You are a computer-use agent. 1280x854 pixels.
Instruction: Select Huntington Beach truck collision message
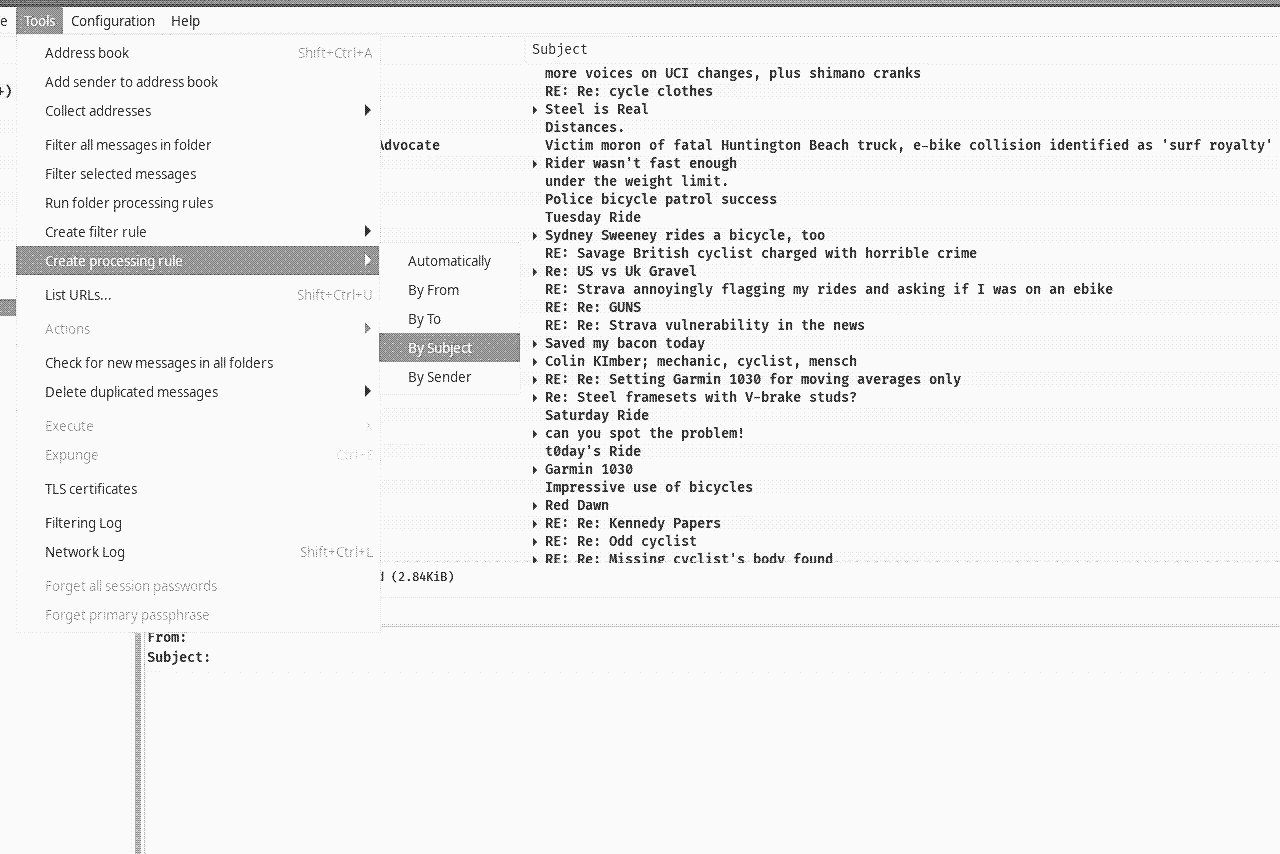pyautogui.click(x=908, y=145)
